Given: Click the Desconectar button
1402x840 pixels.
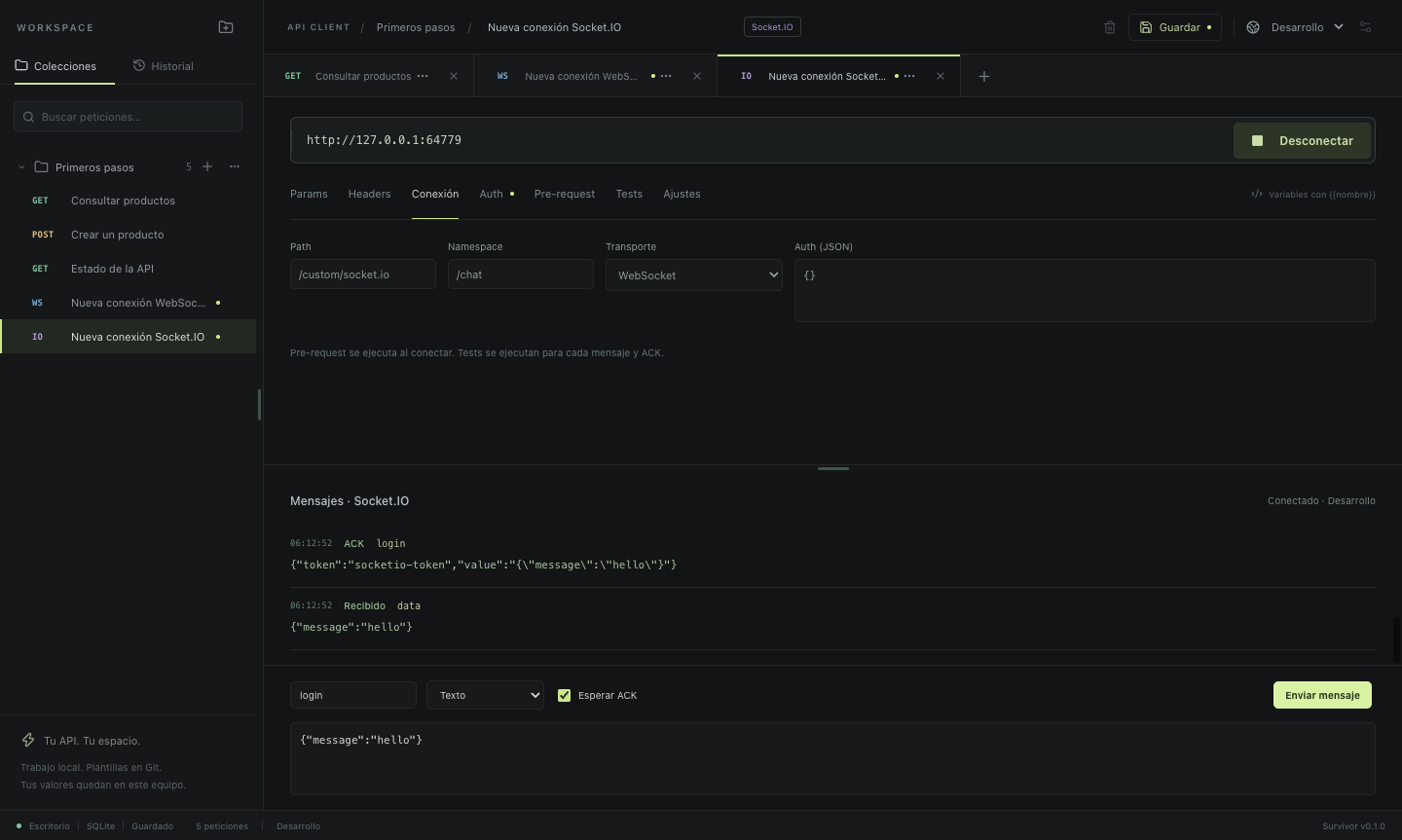Looking at the screenshot, I should tap(1303, 140).
